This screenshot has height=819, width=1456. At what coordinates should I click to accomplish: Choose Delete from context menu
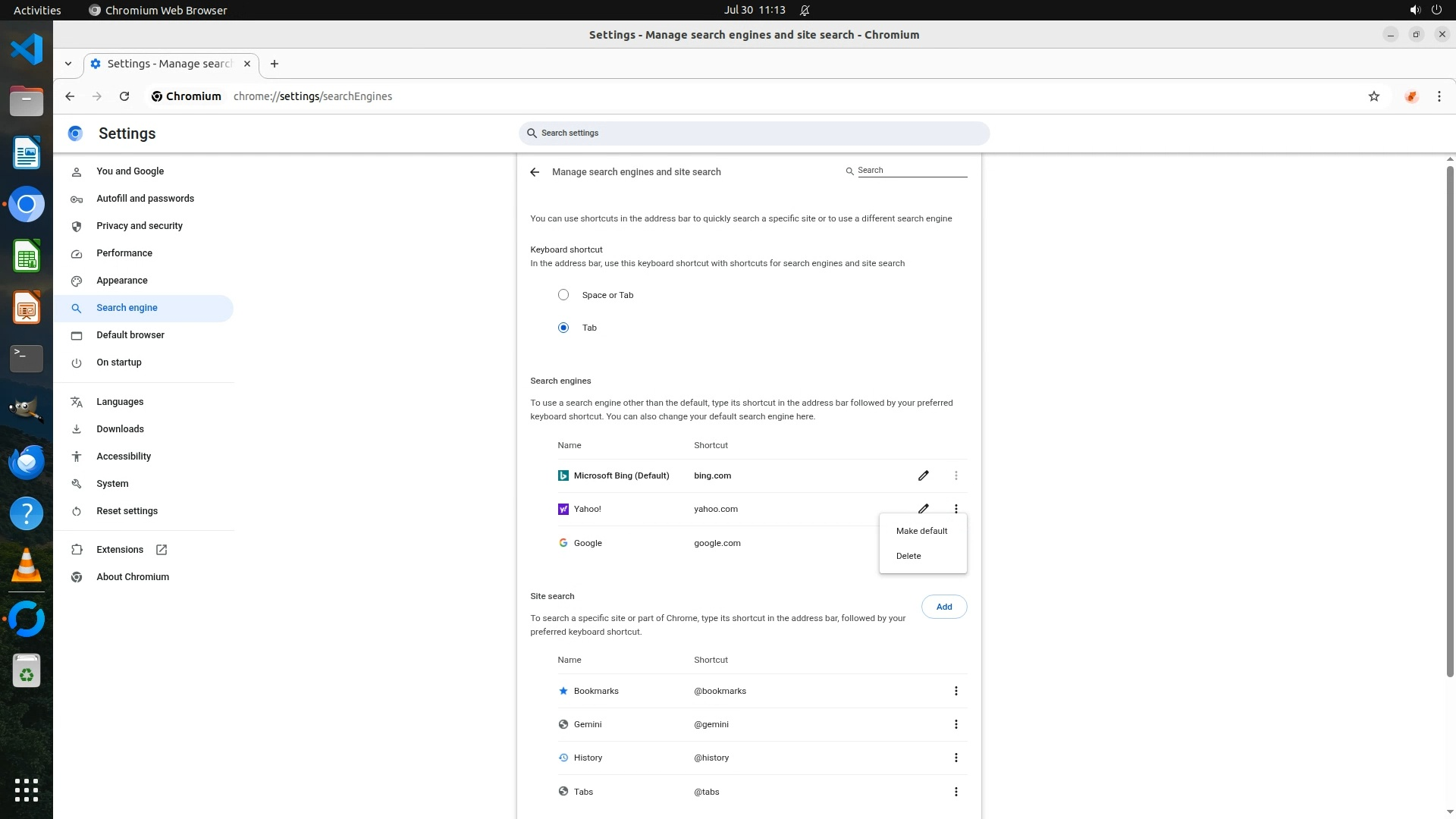908,556
